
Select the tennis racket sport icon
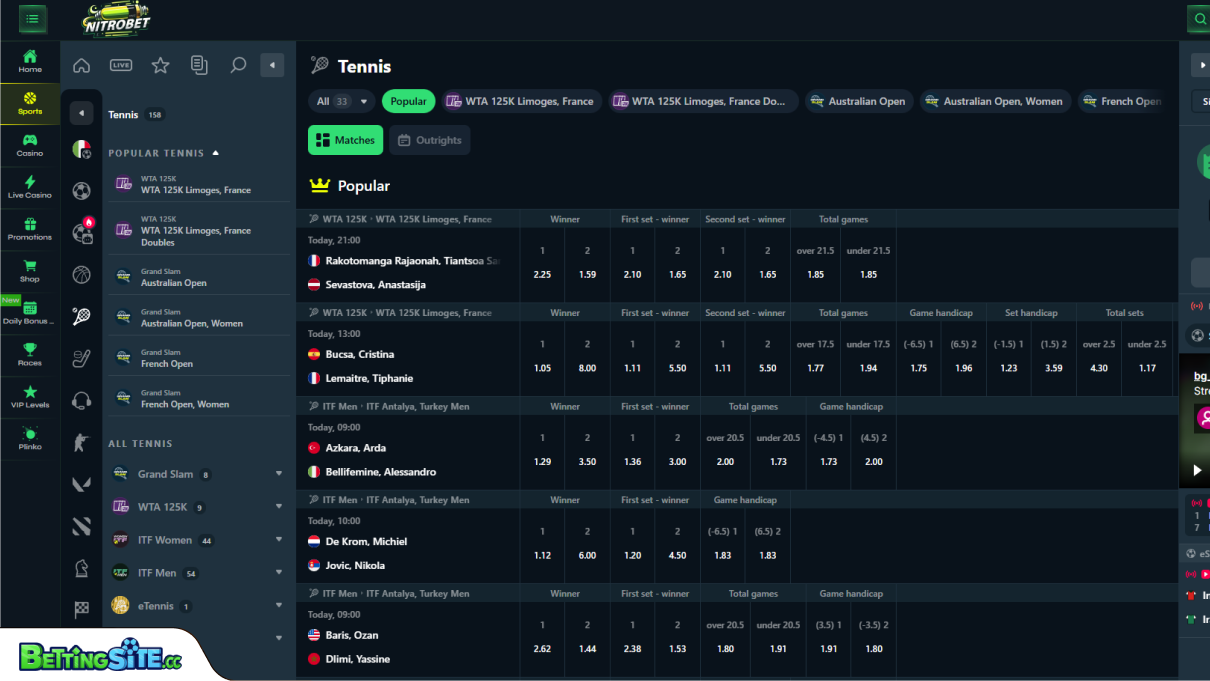(82, 316)
